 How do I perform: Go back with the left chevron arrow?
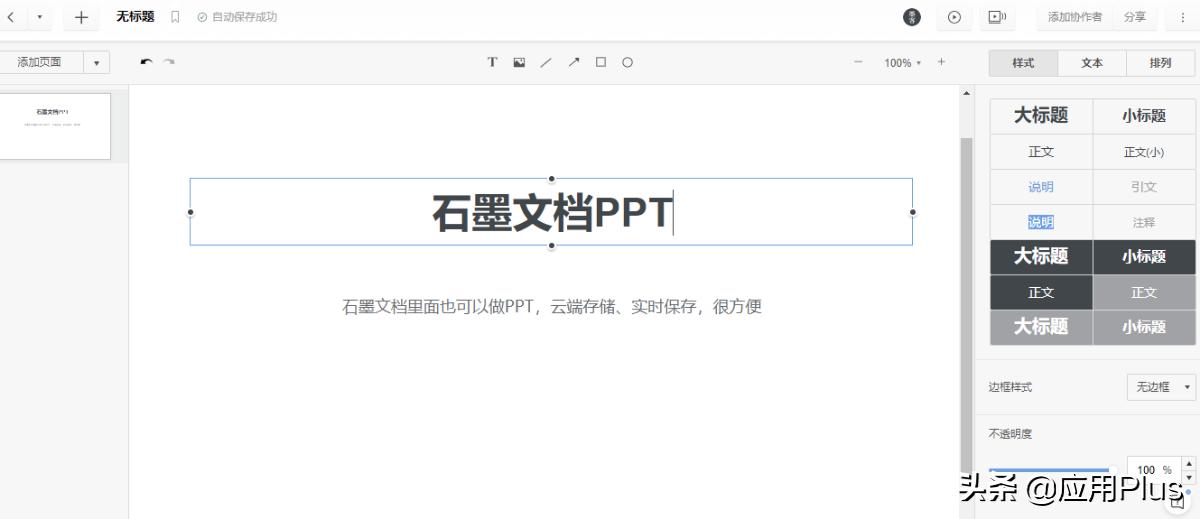pos(9,17)
